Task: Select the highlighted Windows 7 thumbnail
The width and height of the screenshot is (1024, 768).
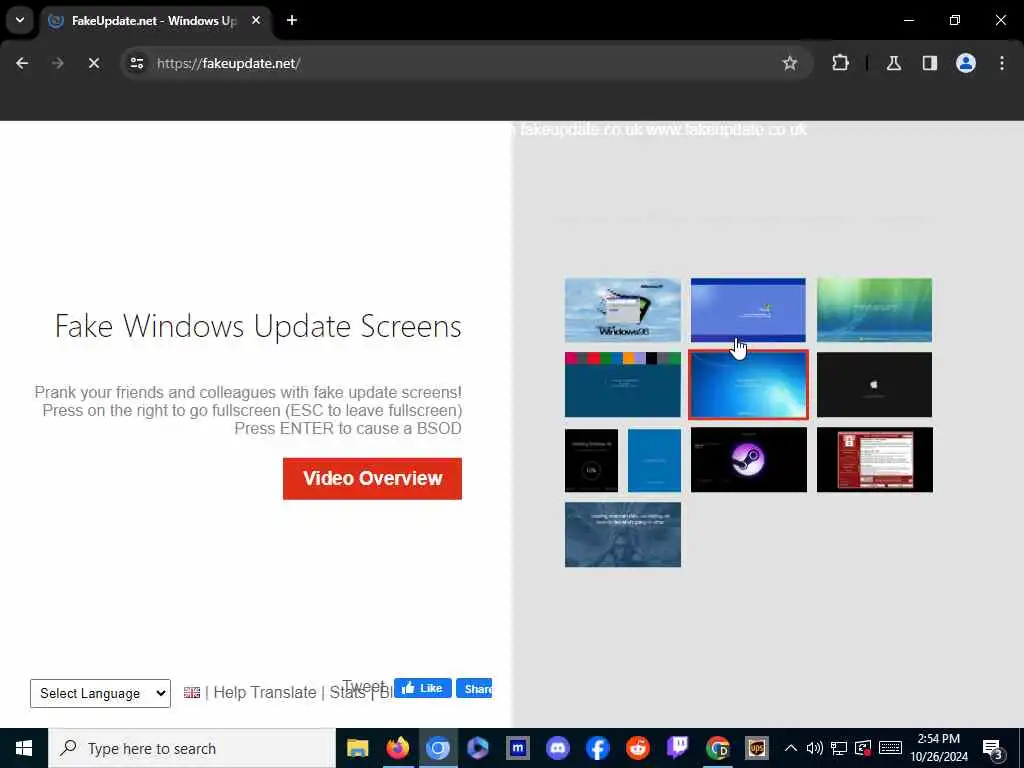Action: [748, 385]
